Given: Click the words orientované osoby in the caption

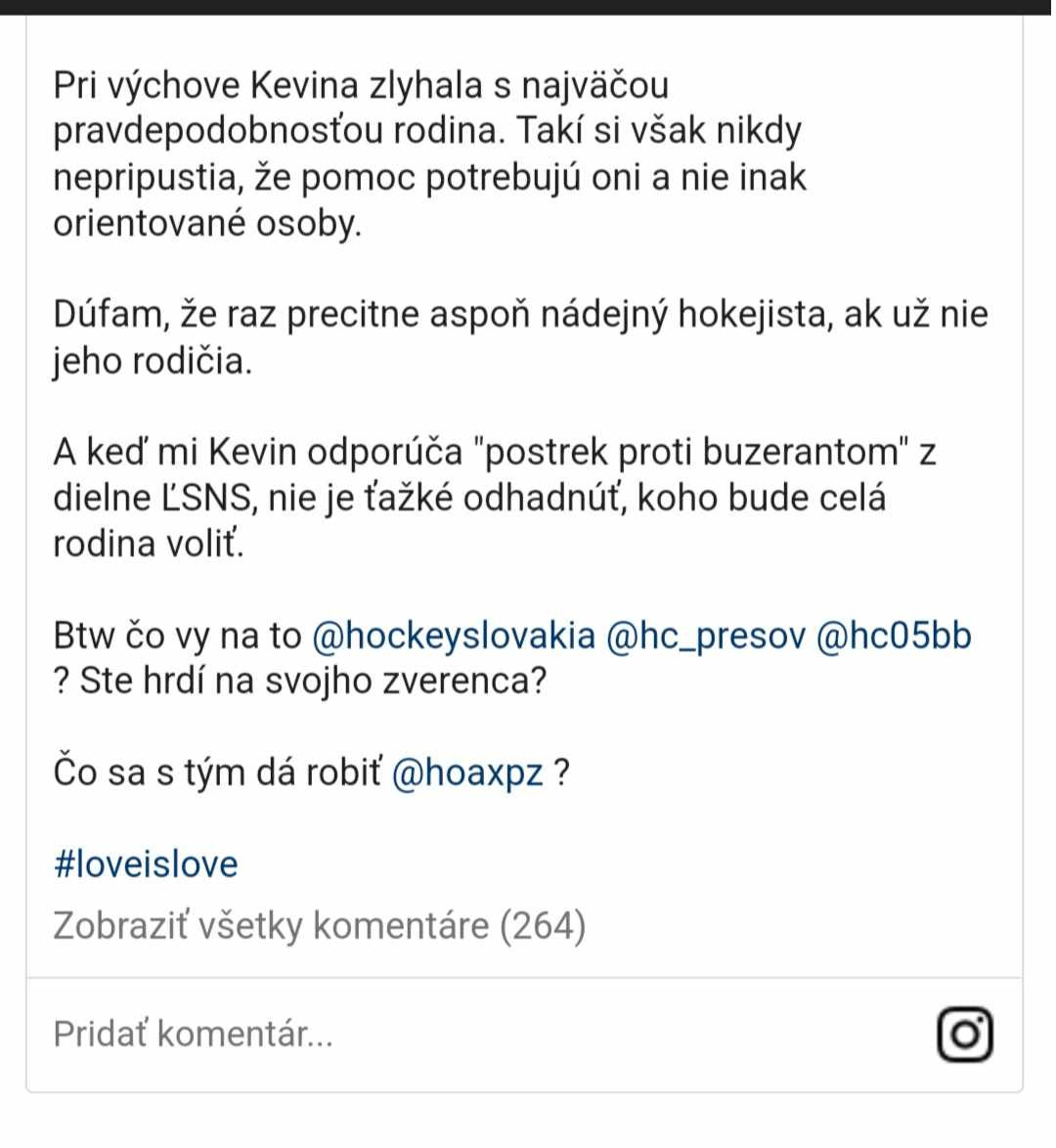Looking at the screenshot, I should (208, 223).
